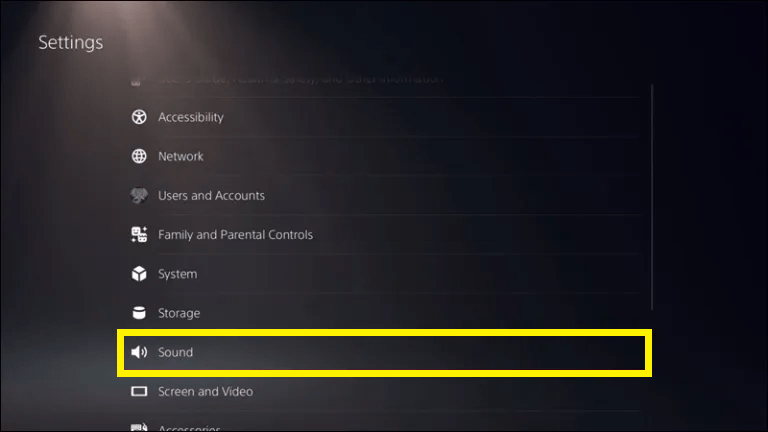
Task: Click the System cube icon
Action: [x=139, y=274]
